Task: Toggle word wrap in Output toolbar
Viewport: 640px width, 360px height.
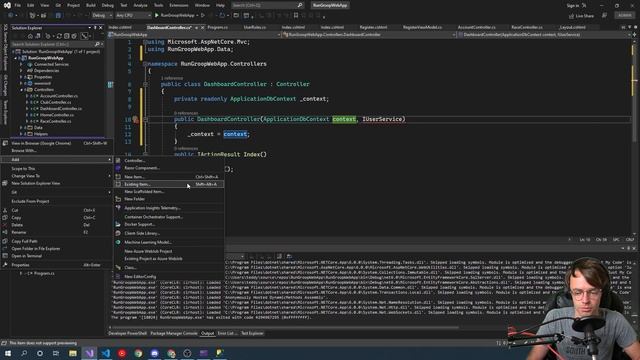Action: [x=280, y=256]
